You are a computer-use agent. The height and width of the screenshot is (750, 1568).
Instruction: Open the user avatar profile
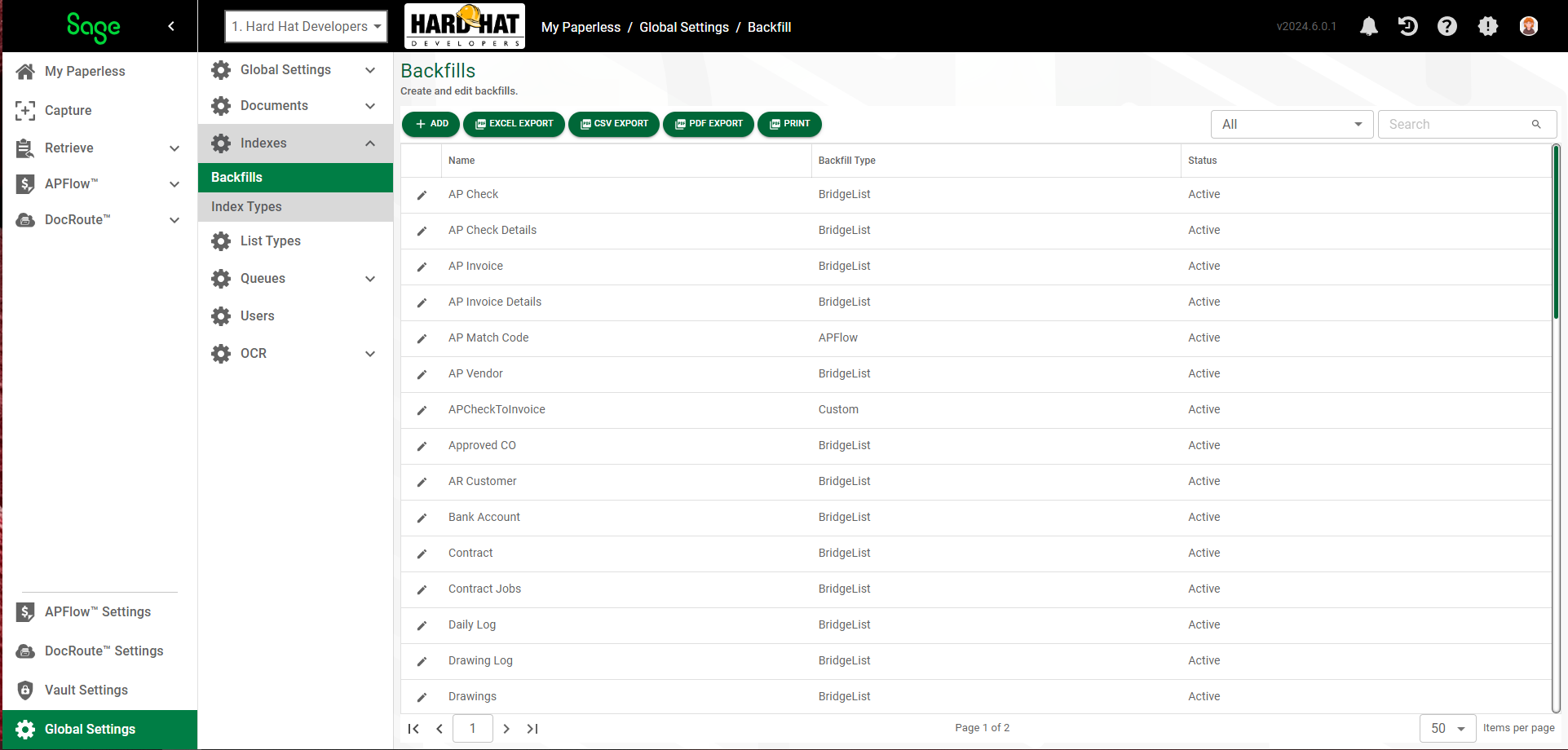(1529, 26)
